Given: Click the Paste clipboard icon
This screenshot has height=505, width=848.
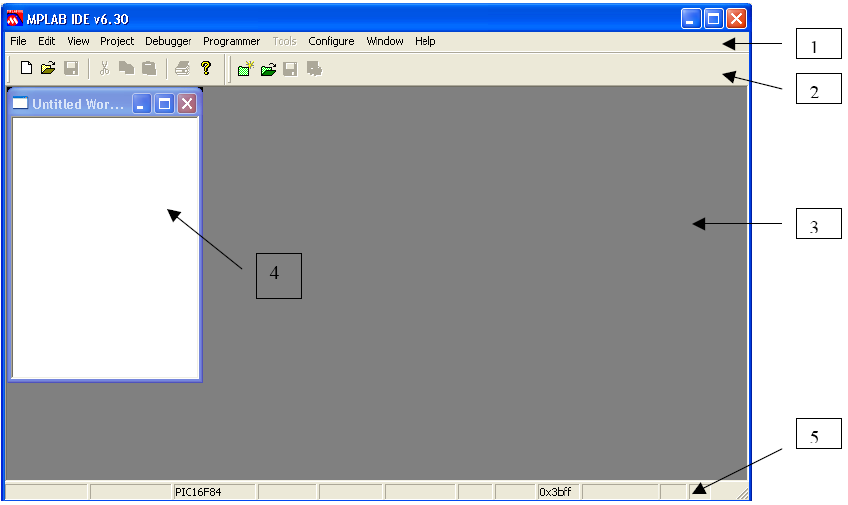Looking at the screenshot, I should point(149,68).
